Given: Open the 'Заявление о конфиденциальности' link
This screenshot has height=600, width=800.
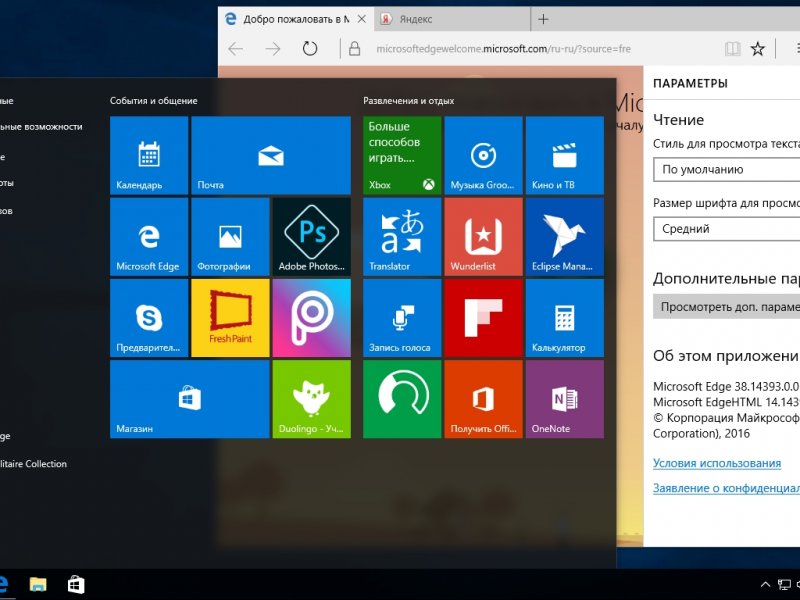Looking at the screenshot, I should point(727,488).
